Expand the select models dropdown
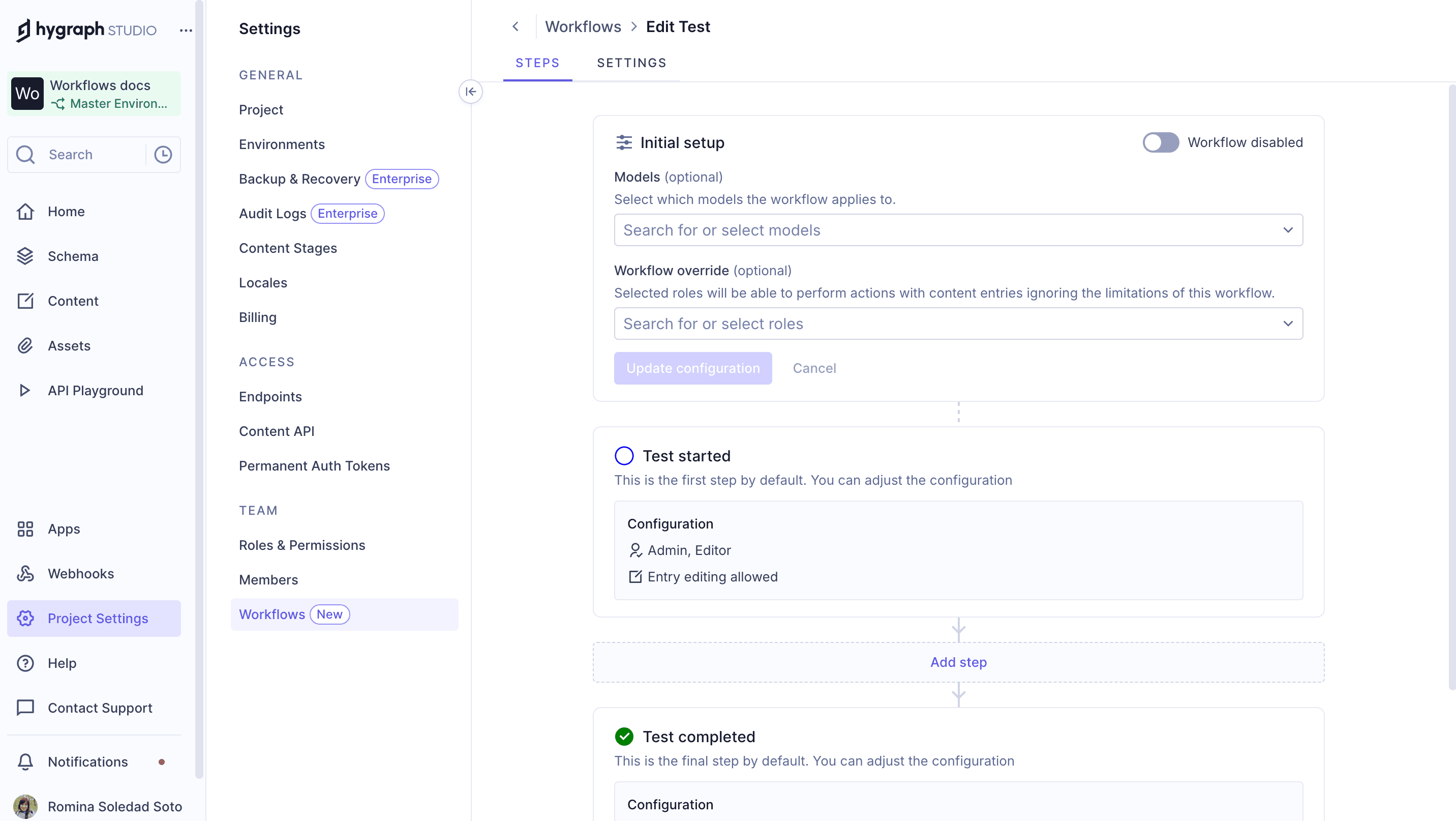 [1288, 230]
